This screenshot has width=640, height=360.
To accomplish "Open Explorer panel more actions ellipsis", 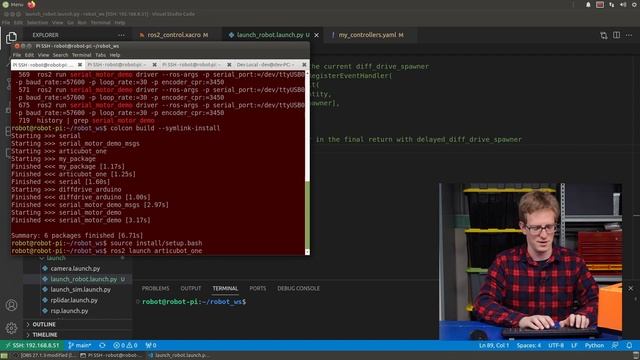I will [121, 35].
